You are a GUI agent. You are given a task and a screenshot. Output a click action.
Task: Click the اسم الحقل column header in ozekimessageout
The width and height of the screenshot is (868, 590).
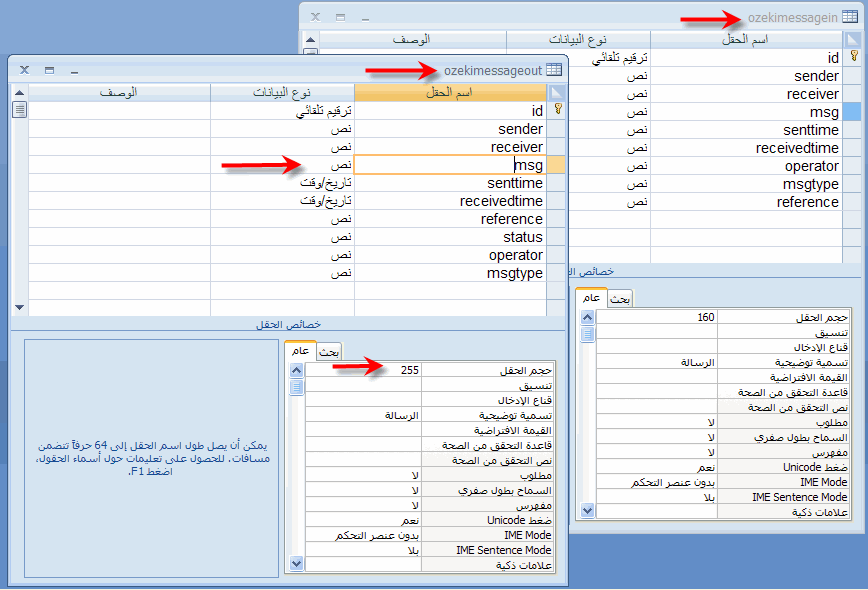click(x=450, y=92)
